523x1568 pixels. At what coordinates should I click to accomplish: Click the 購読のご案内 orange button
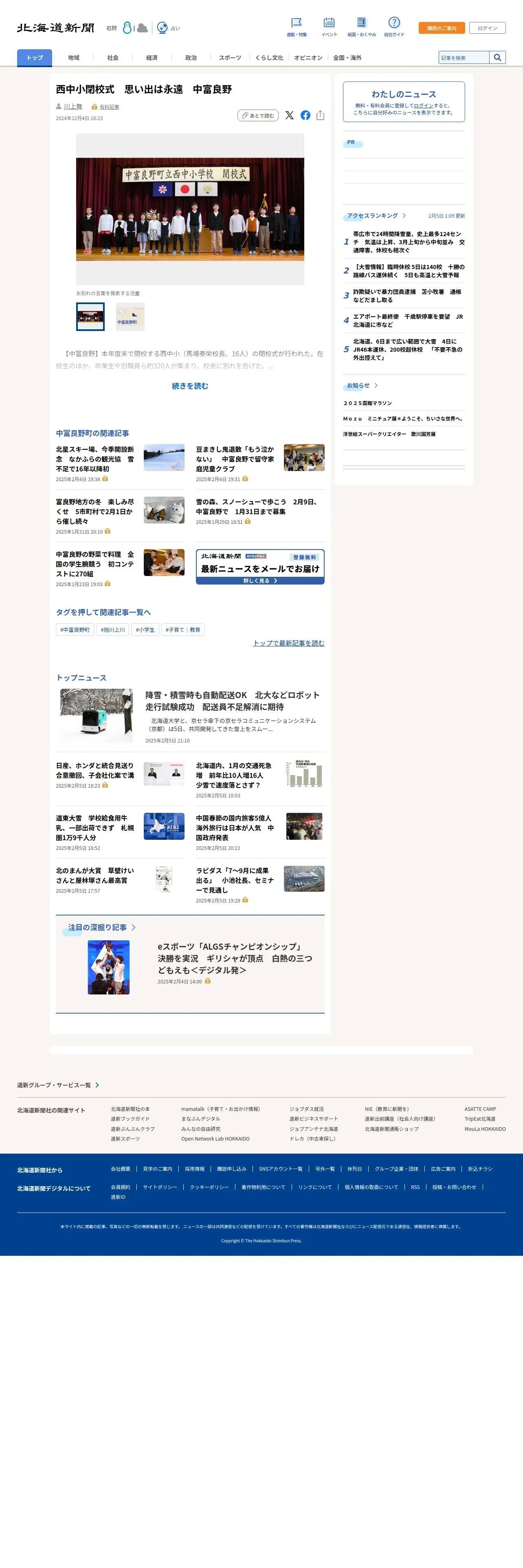pyautogui.click(x=442, y=28)
